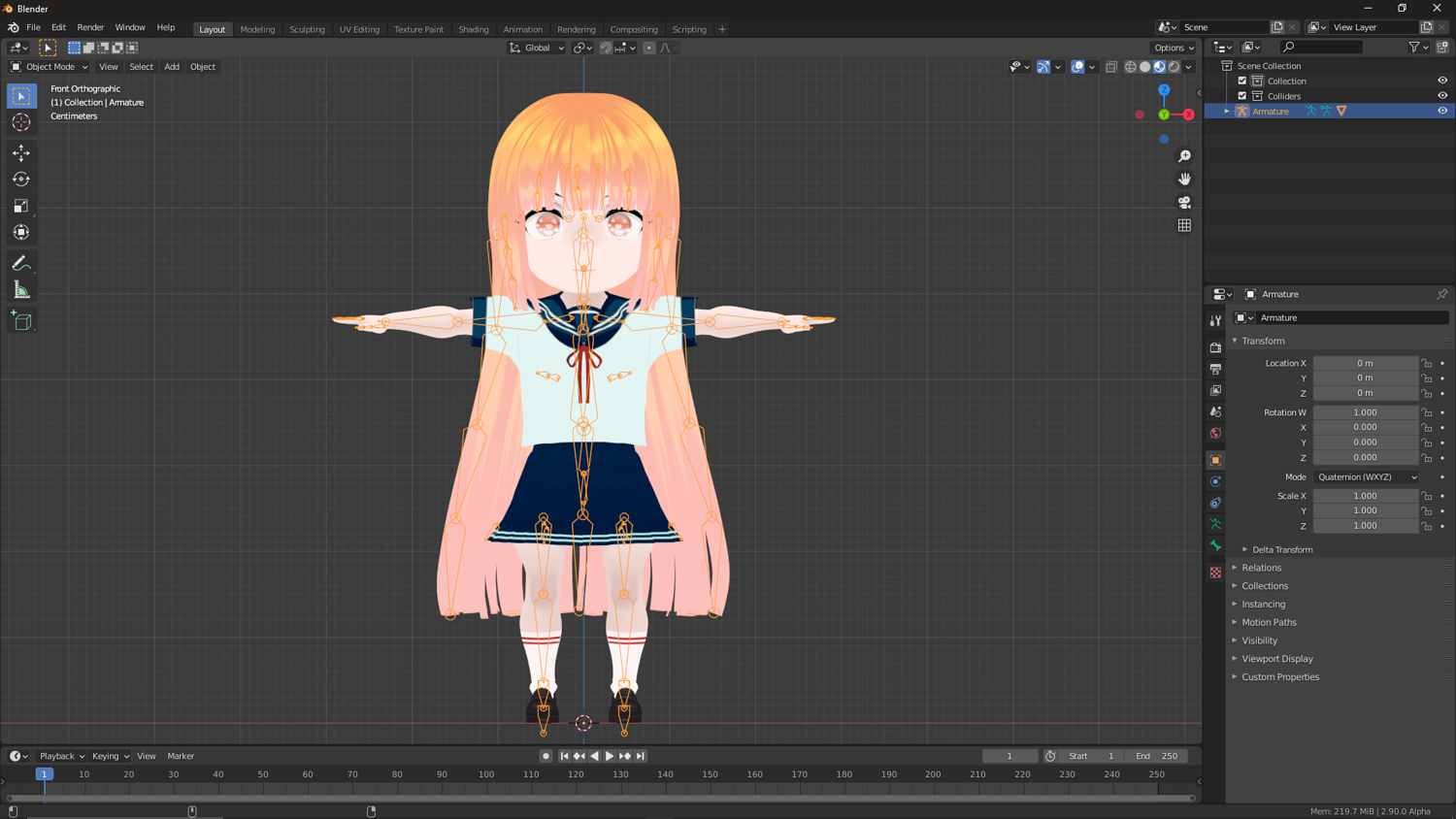Open the Active Tool properties tab
1456x819 pixels.
1215,320
